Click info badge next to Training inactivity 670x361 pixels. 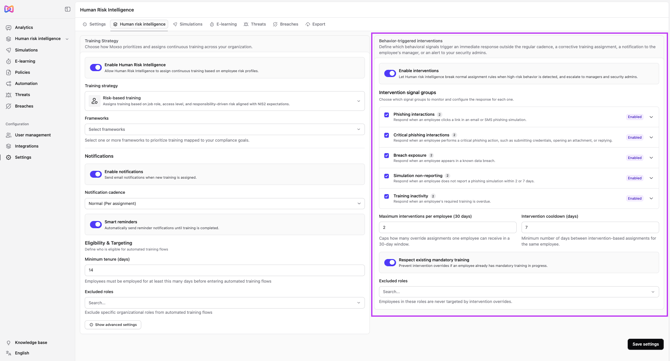coord(433,196)
